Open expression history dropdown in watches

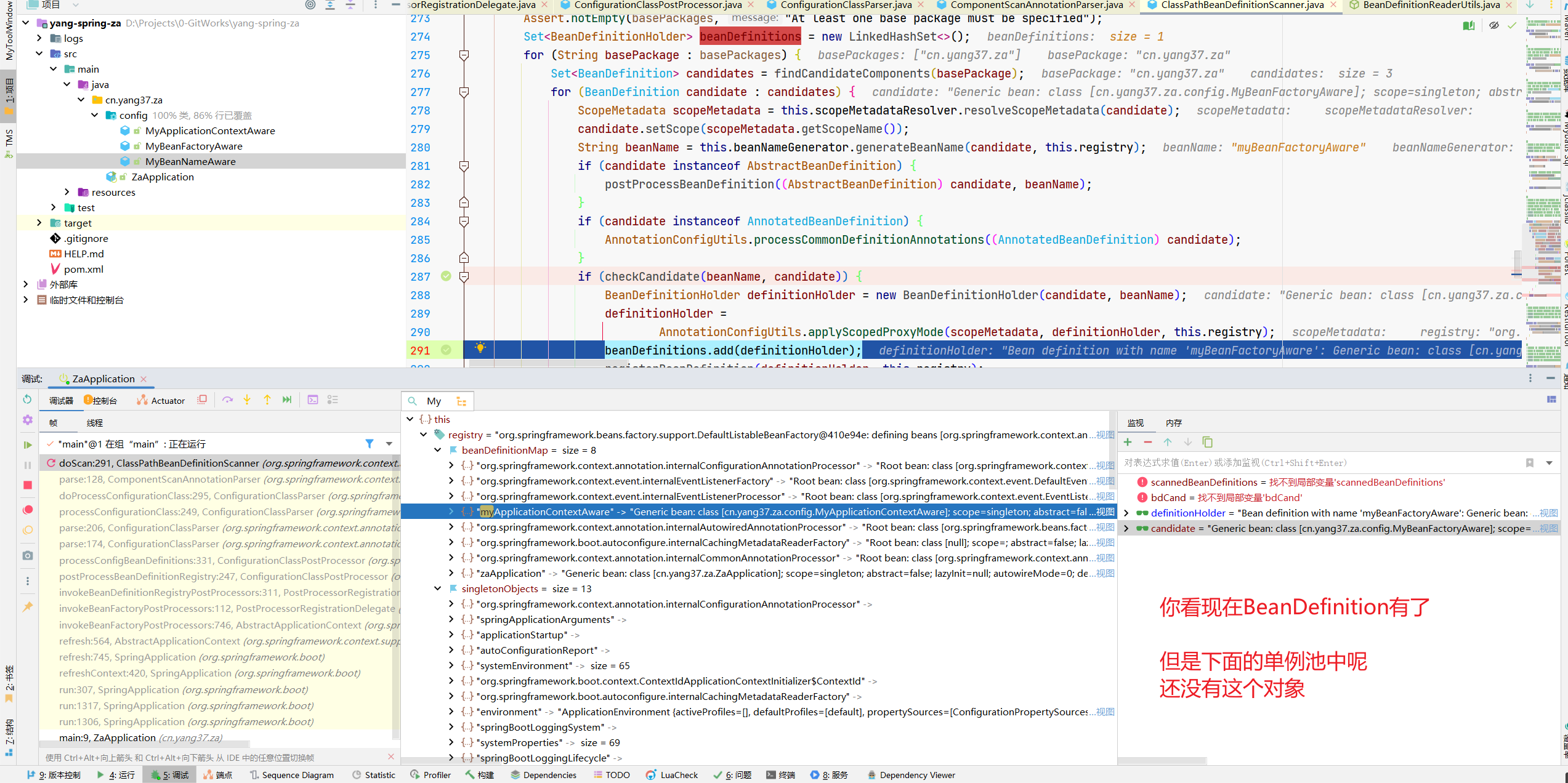(x=1550, y=463)
